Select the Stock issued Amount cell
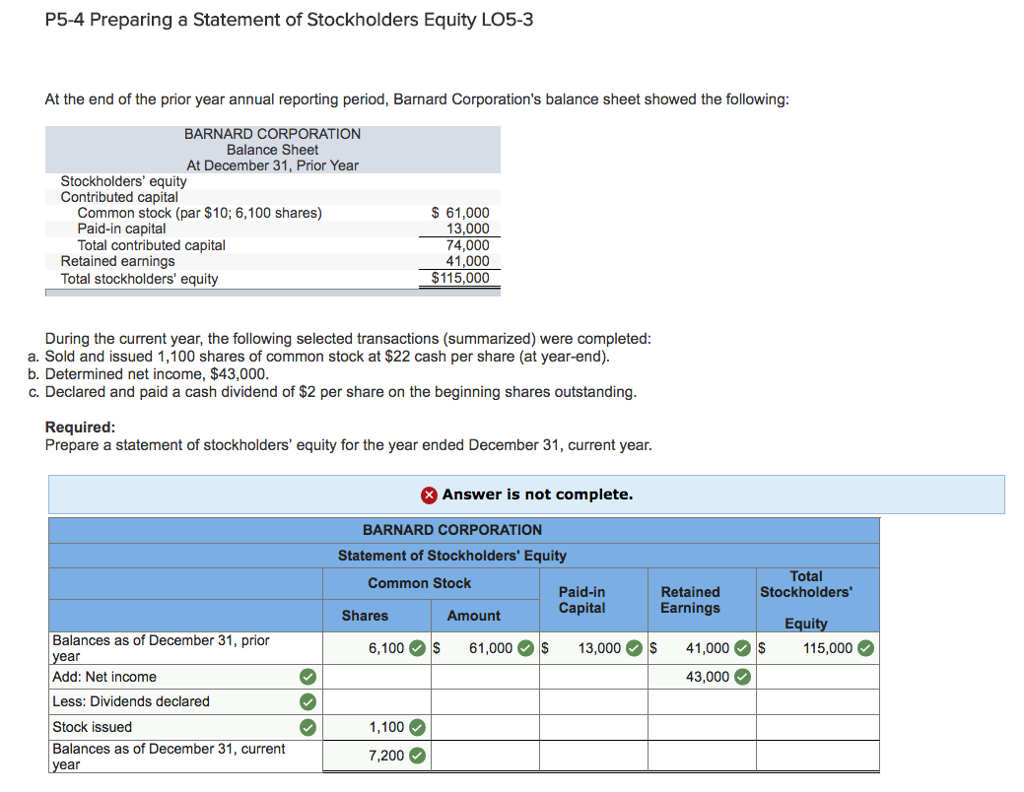 (485, 727)
